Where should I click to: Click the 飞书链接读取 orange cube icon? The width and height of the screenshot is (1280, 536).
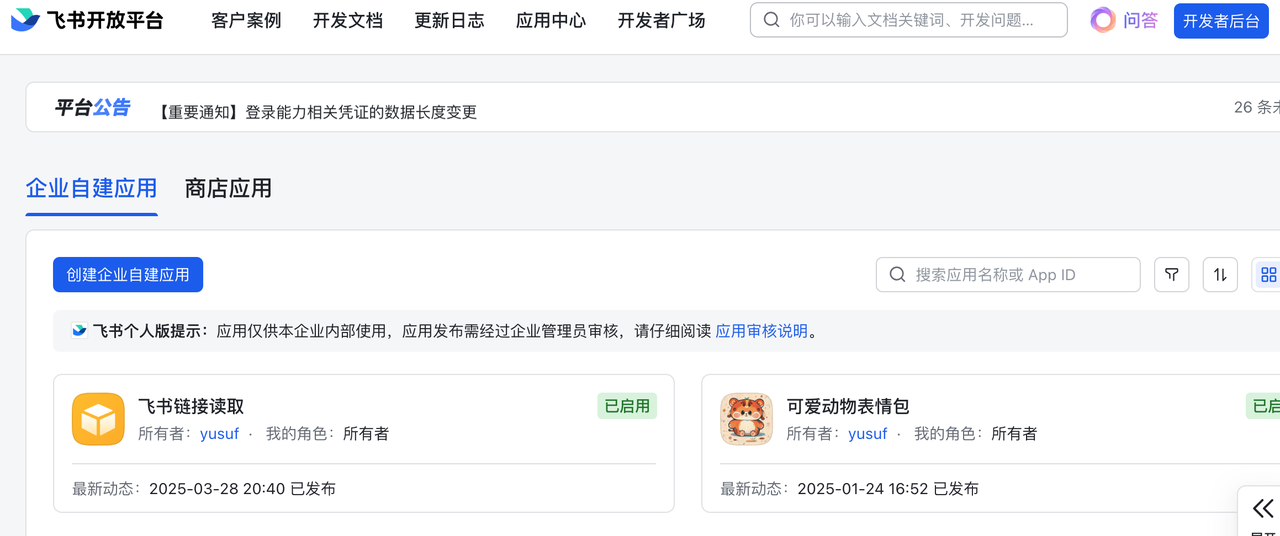tap(98, 419)
